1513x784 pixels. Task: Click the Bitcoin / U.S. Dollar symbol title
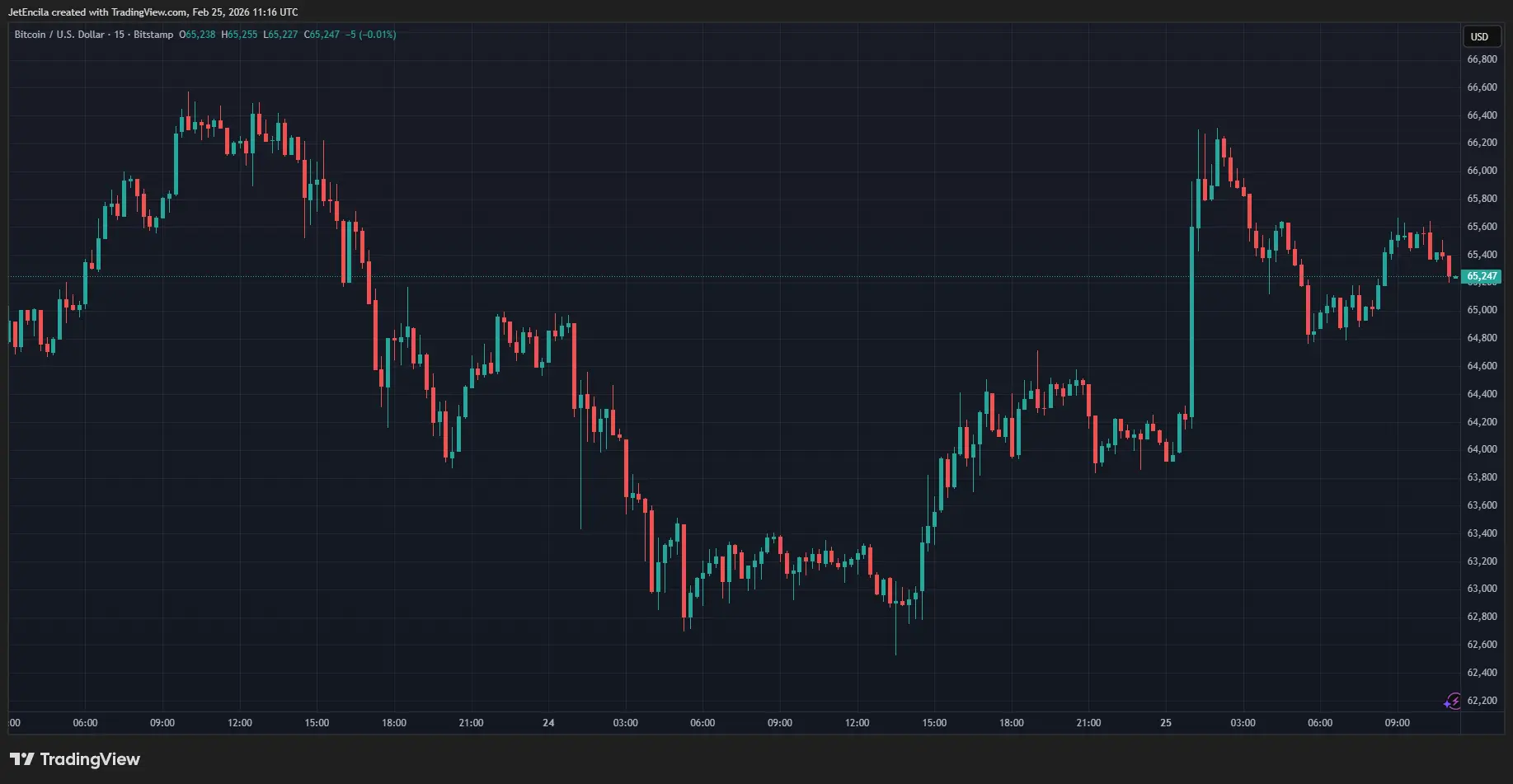pyautogui.click(x=59, y=35)
